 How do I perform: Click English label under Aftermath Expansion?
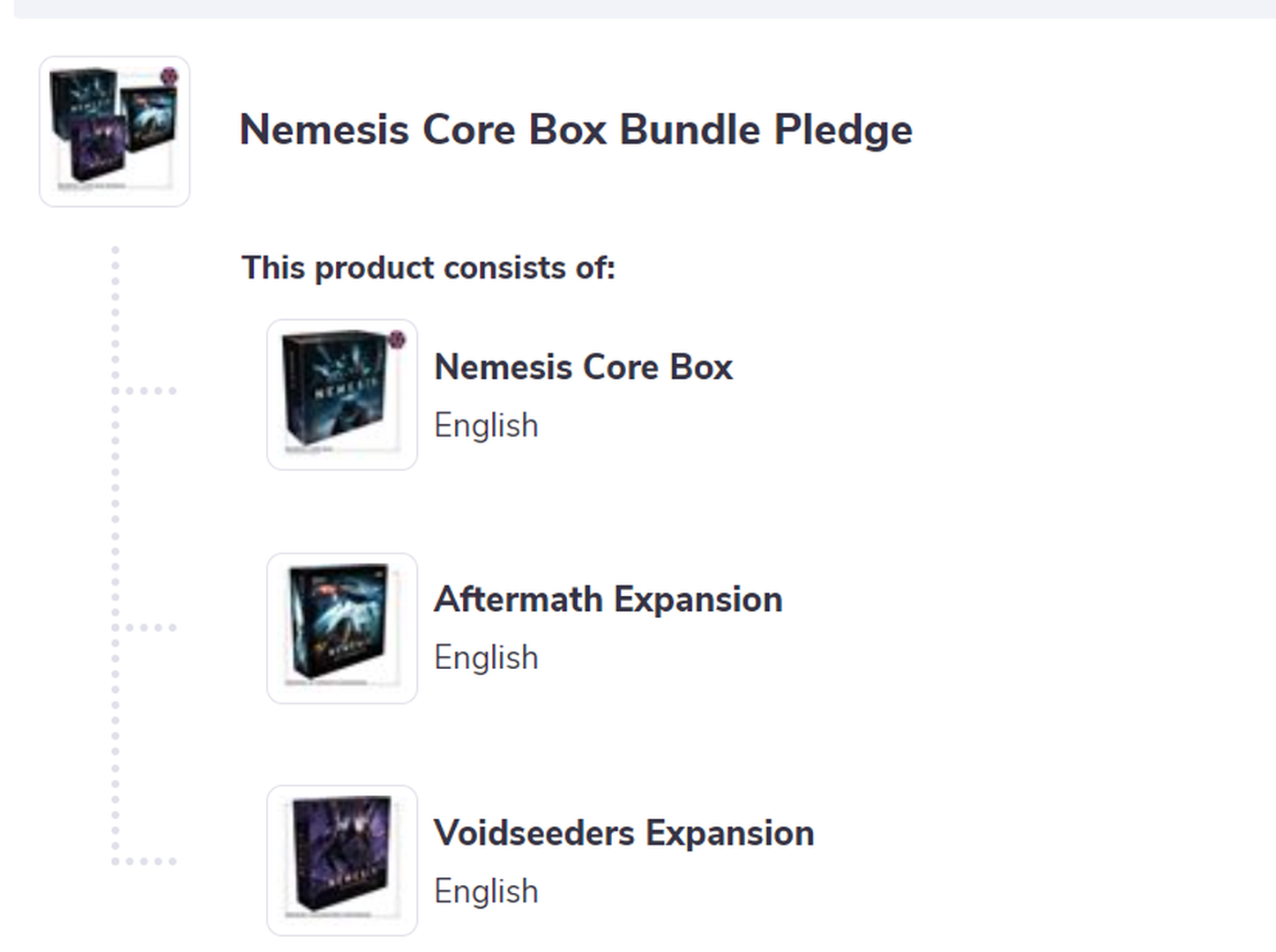point(486,658)
